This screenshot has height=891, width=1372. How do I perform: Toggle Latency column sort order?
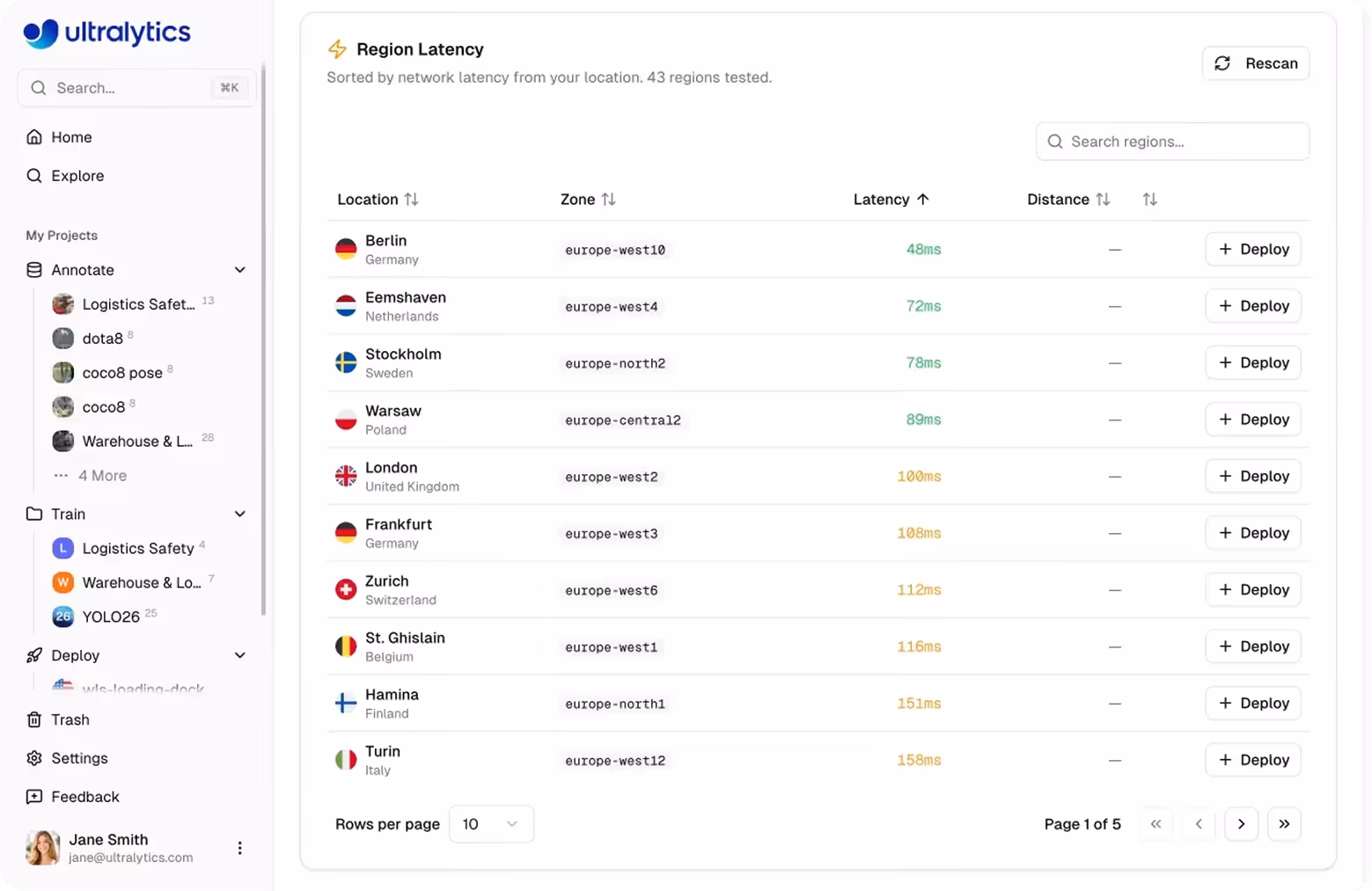[891, 200]
